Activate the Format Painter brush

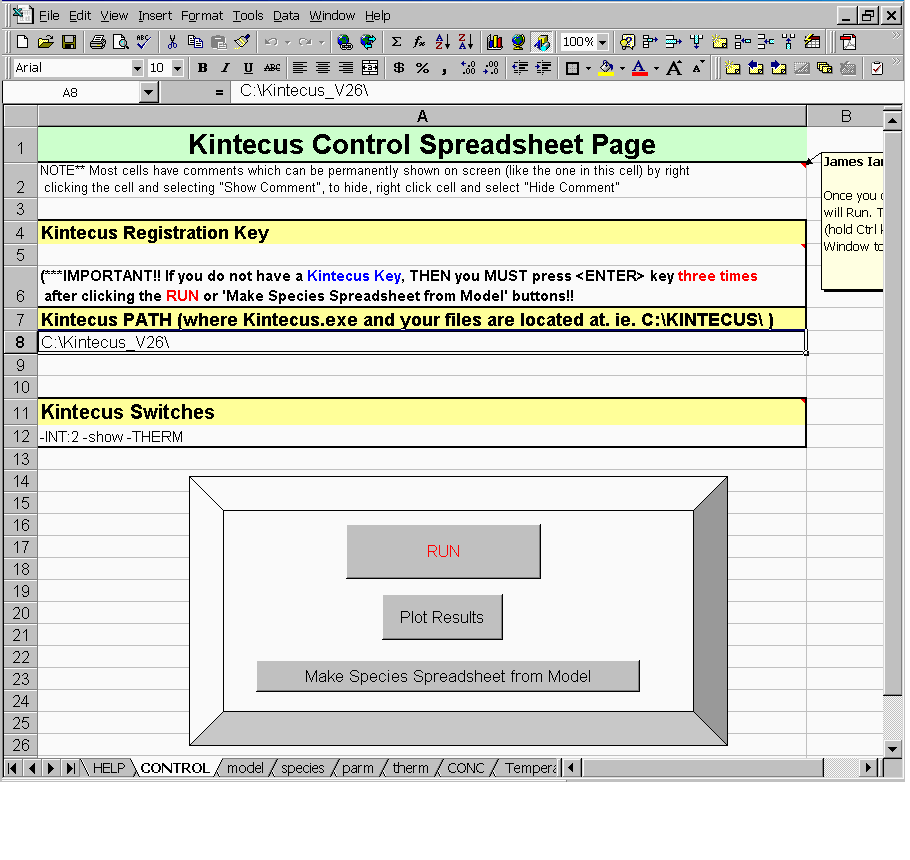coord(242,42)
